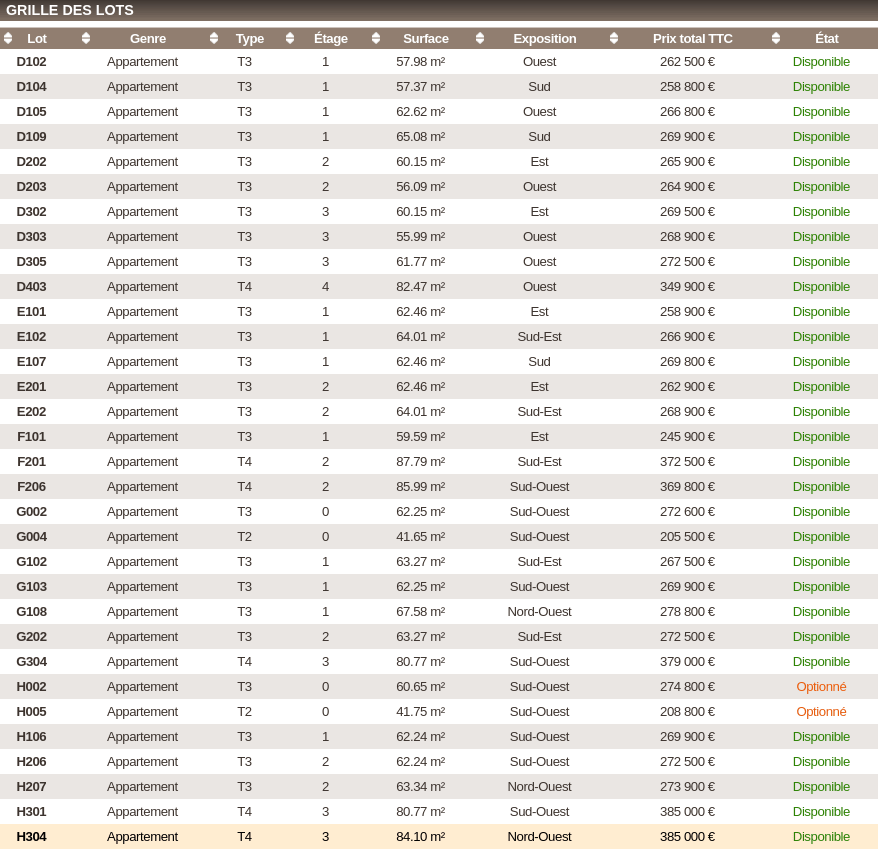The image size is (878, 849).
Task: Select the lot E107 row
Action: pos(31,361)
